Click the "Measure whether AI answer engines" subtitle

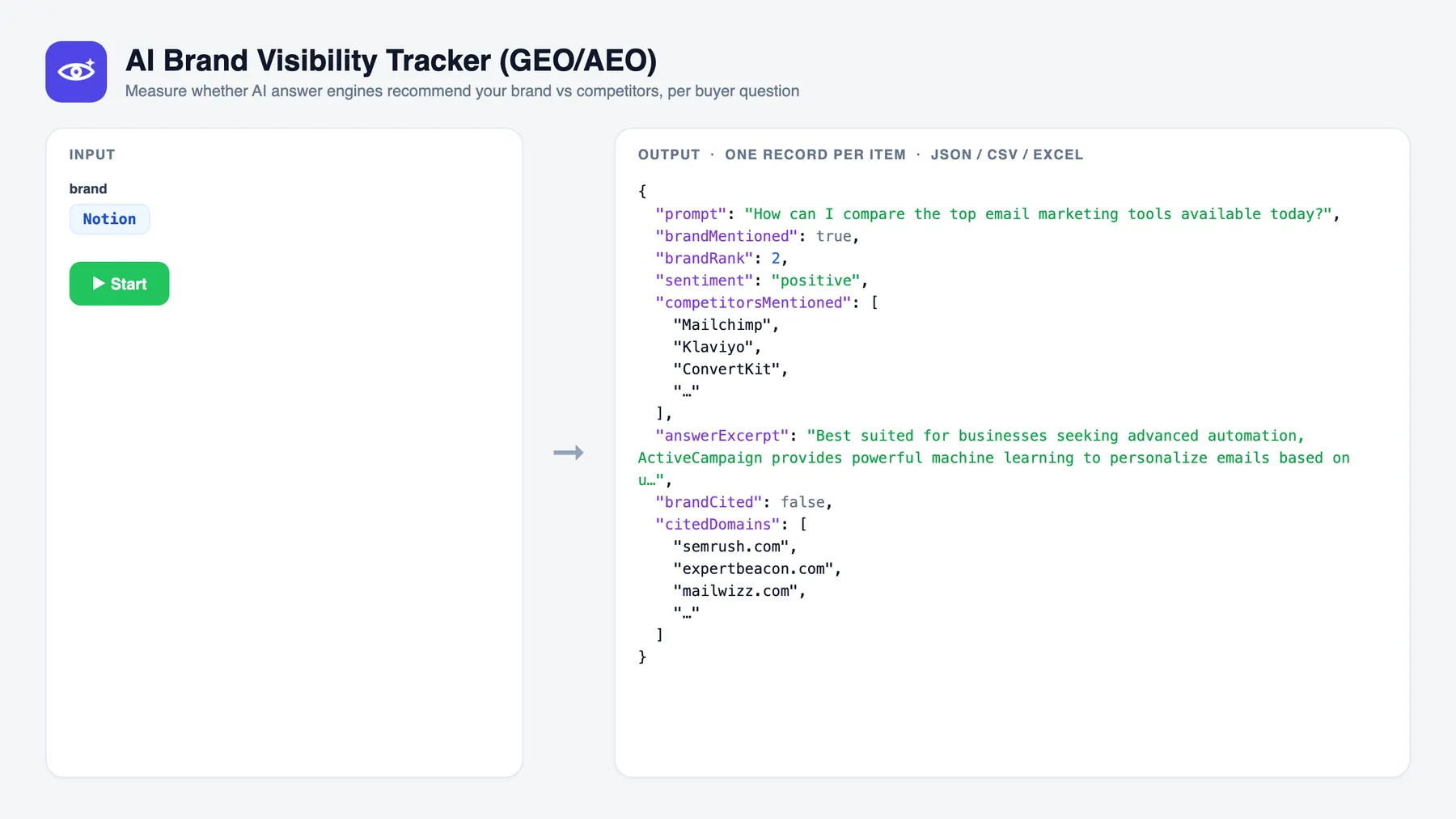[462, 91]
